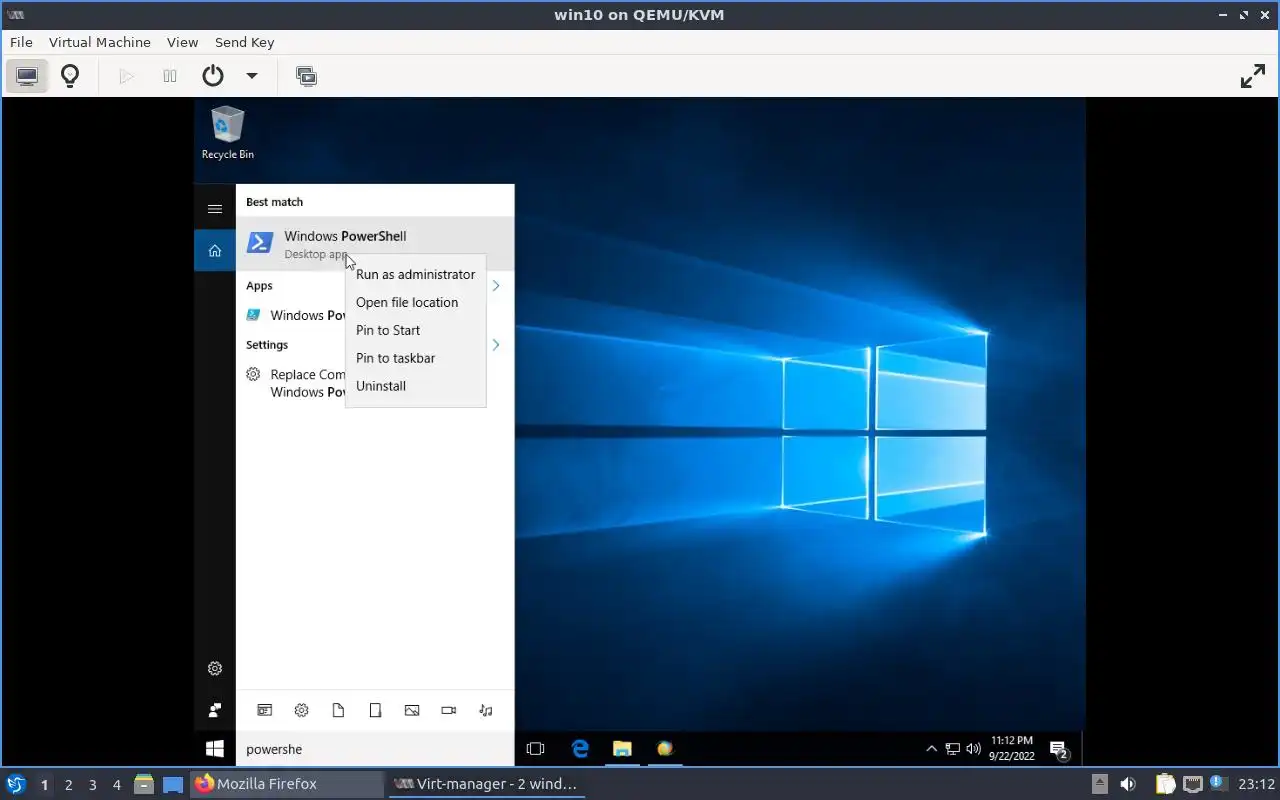Open the Windows PowerShell result under Apps
The width and height of the screenshot is (1280, 800).
click(295, 315)
